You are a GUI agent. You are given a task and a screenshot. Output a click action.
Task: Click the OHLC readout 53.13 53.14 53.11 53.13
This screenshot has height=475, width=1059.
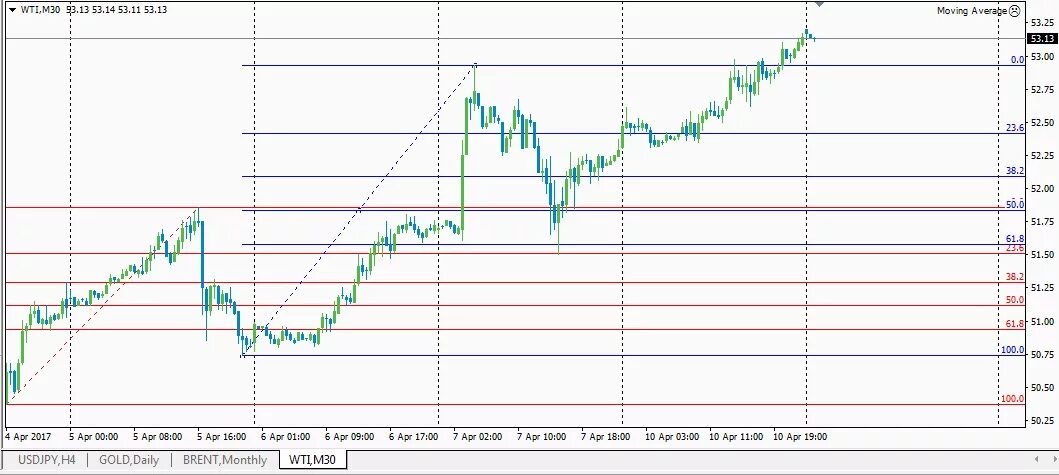[x=117, y=9]
